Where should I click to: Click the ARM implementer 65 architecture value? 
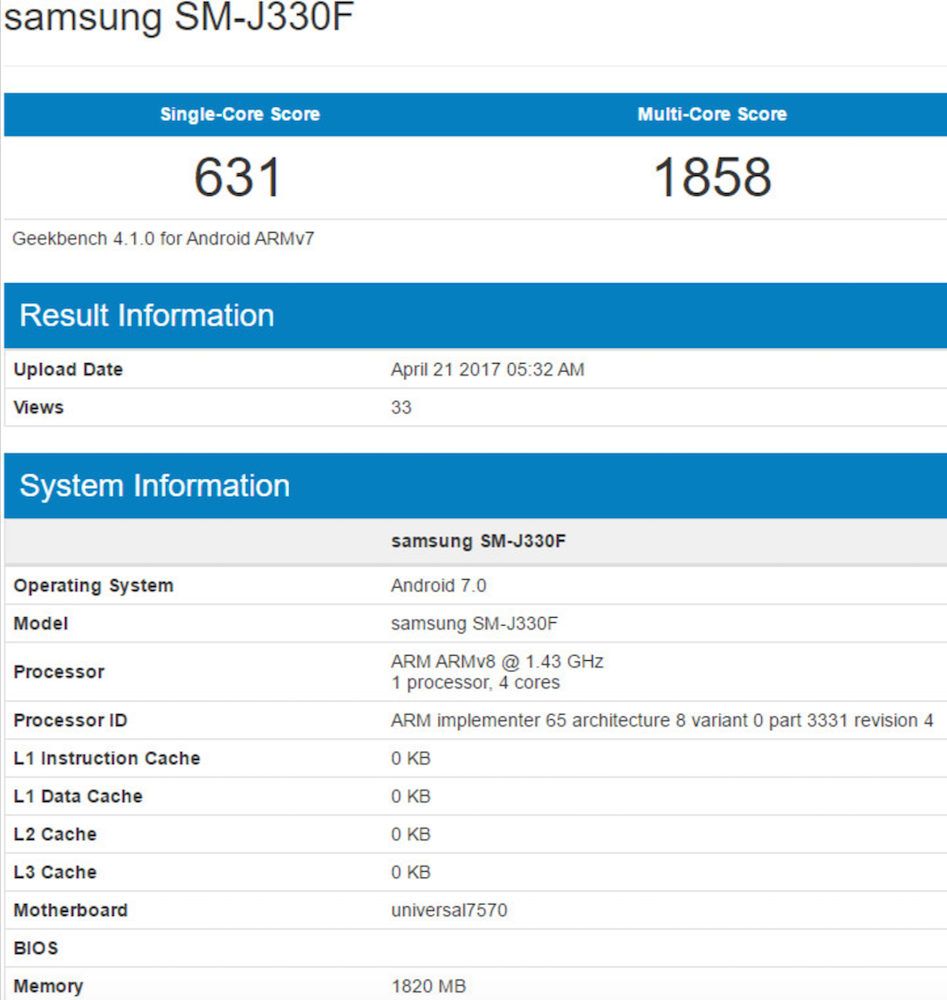tap(661, 721)
